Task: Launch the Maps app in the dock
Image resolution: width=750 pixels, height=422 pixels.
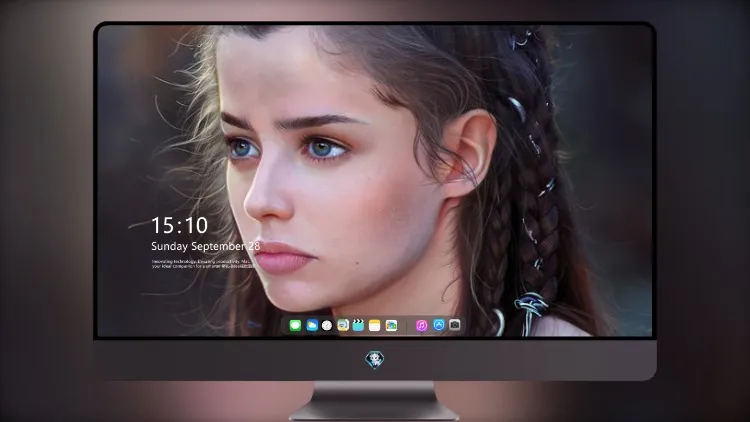Action: click(x=343, y=325)
